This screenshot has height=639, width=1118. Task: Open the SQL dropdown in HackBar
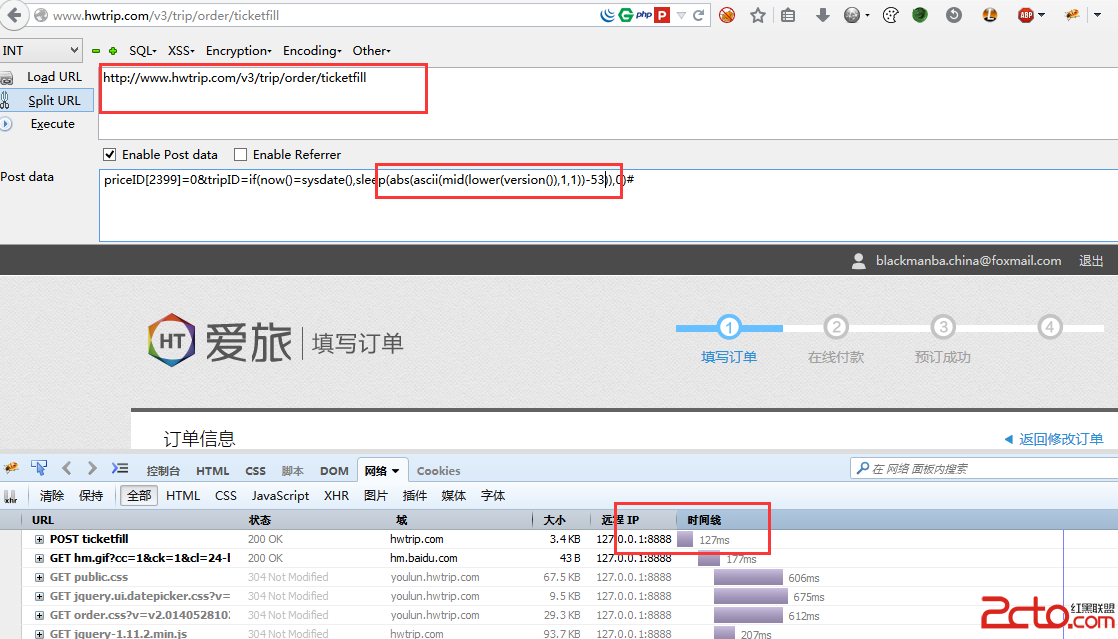[141, 50]
